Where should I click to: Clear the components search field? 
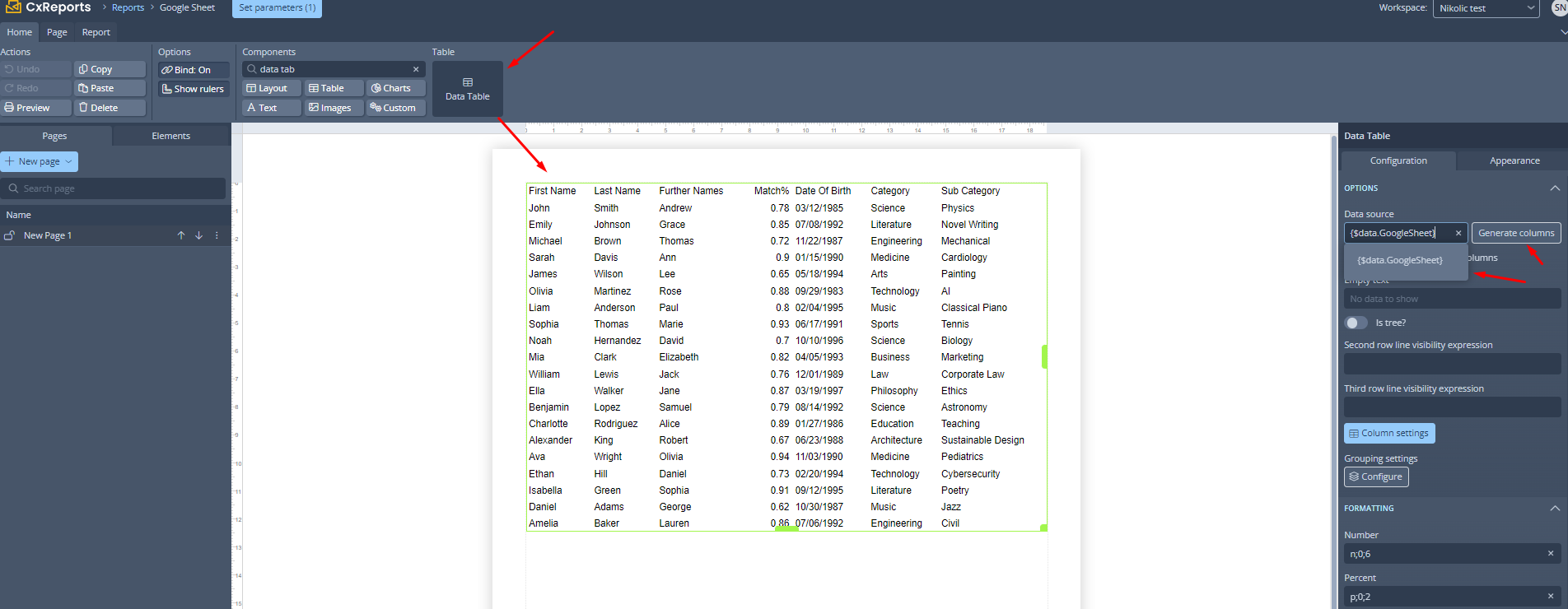pos(416,69)
